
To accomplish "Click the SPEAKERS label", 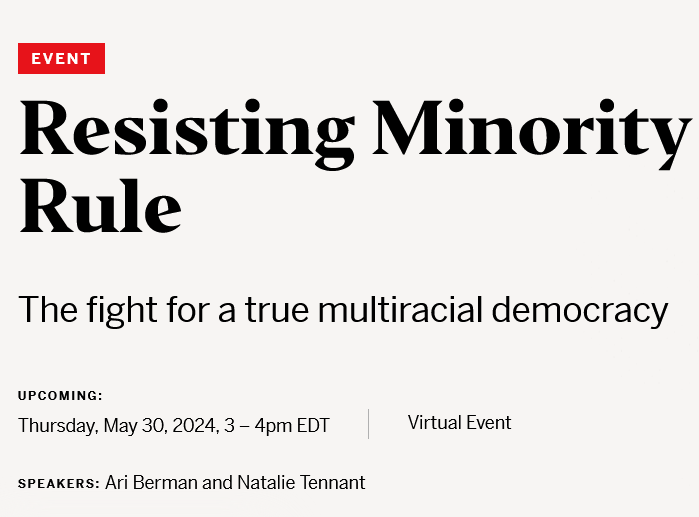I will pos(58,484).
